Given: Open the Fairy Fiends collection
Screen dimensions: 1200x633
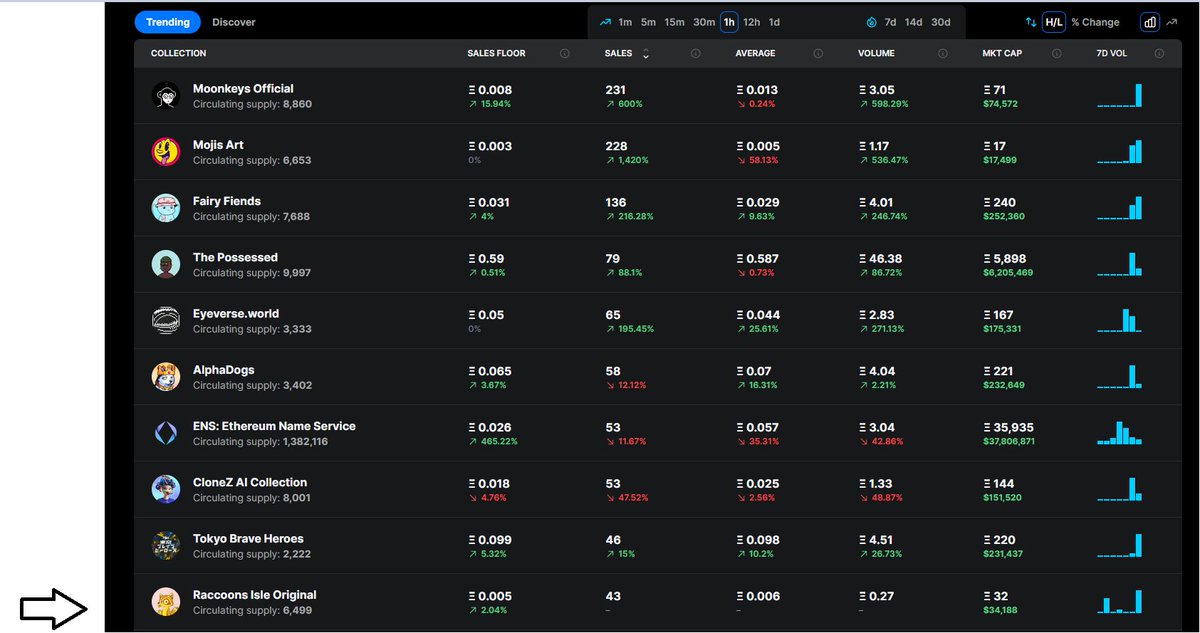Looking at the screenshot, I should (x=227, y=201).
